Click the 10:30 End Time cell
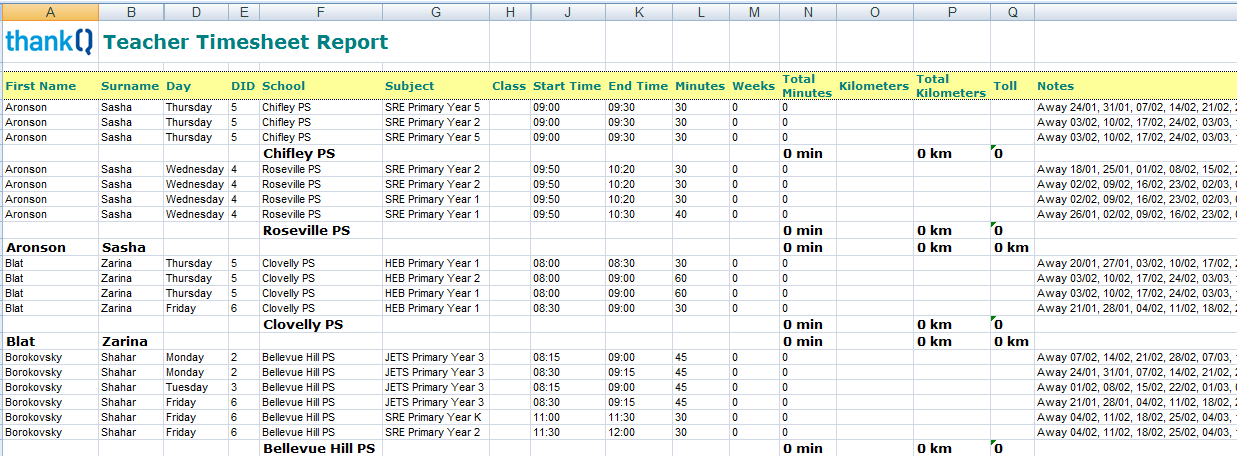1237x456 pixels. coord(623,214)
